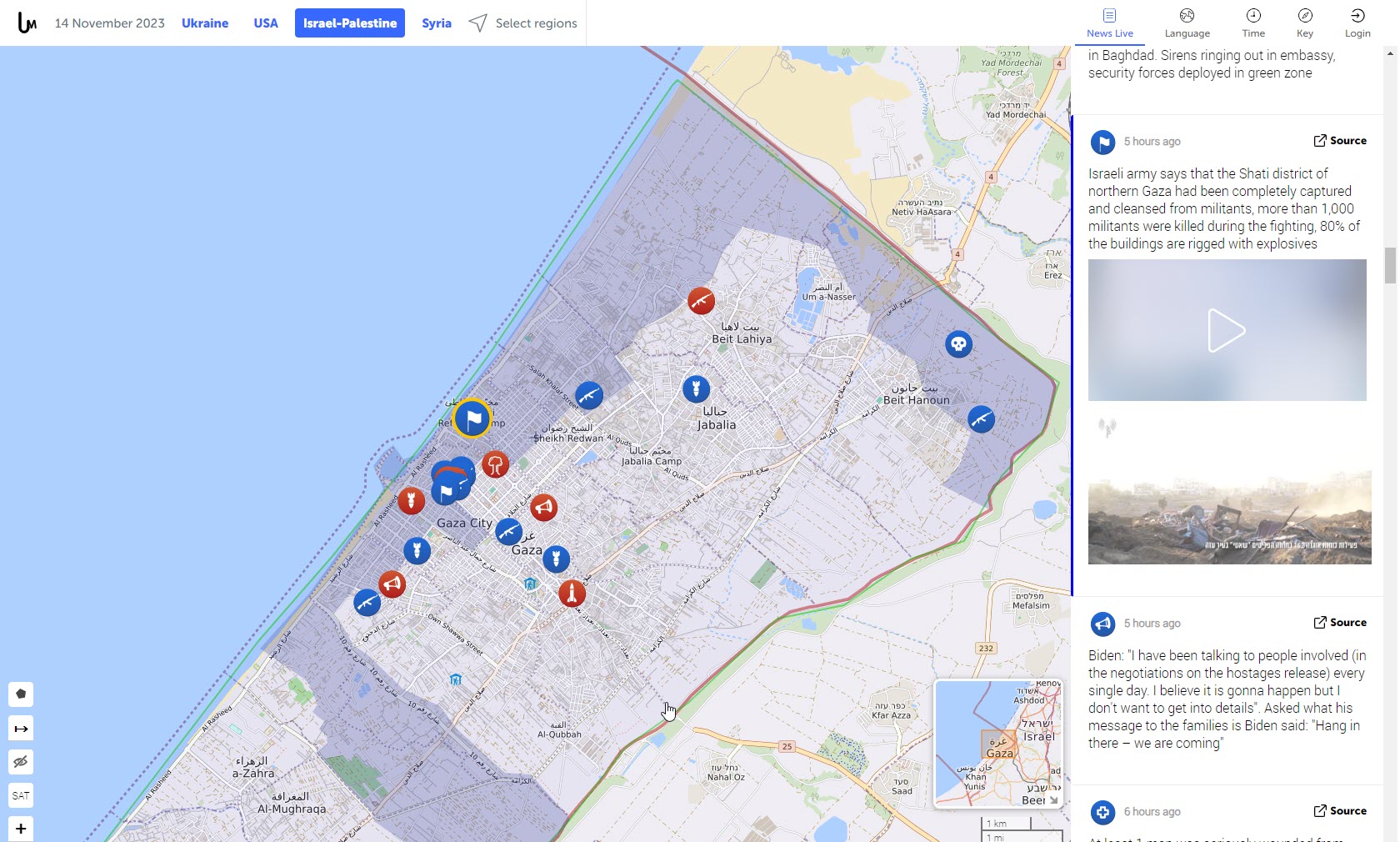Click the Baghdad embassy sirens news text
Image resolution: width=1400 pixels, height=842 pixels.
(x=1212, y=64)
